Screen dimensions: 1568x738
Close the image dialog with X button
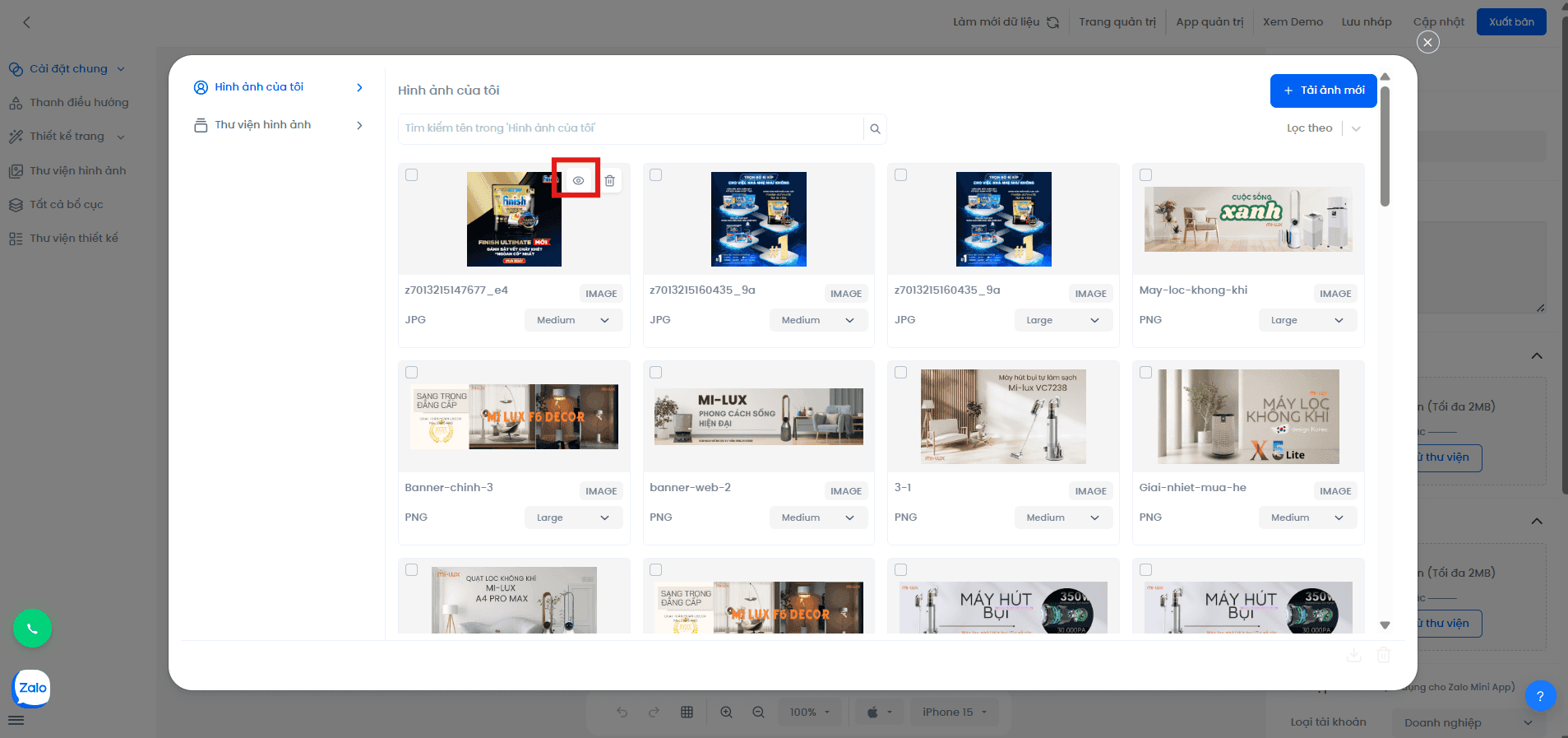pyautogui.click(x=1427, y=42)
